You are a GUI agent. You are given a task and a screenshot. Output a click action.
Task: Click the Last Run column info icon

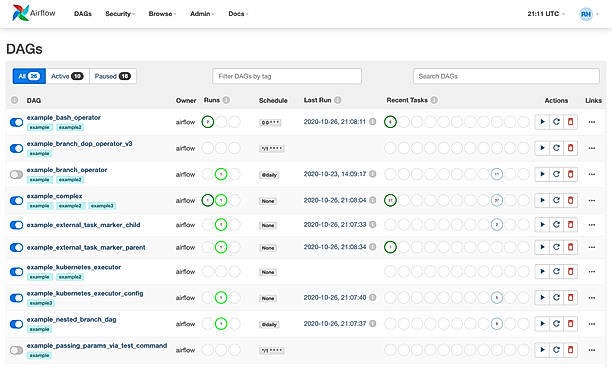pos(338,100)
